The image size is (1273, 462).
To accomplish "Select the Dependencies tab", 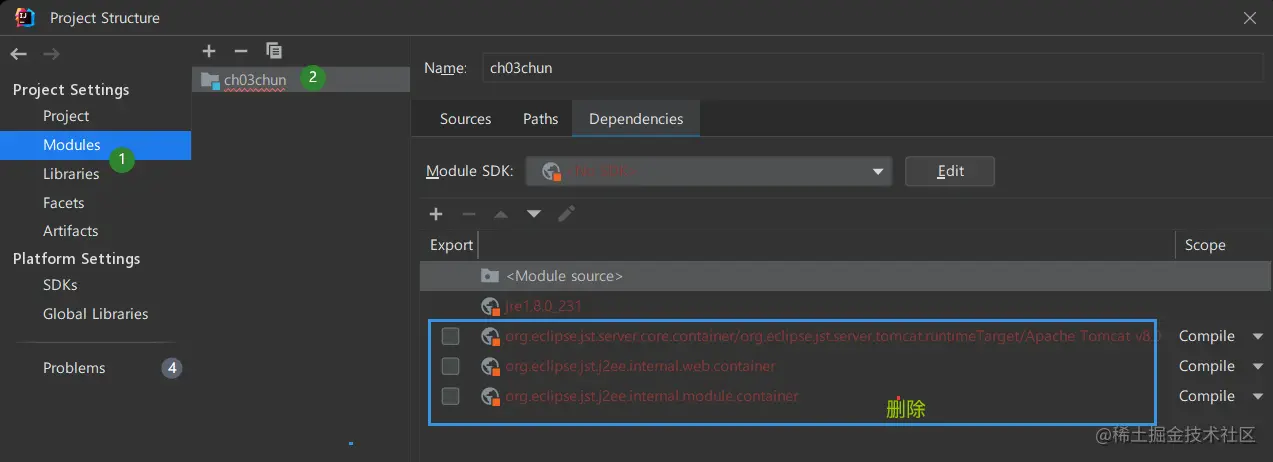I will tap(636, 118).
